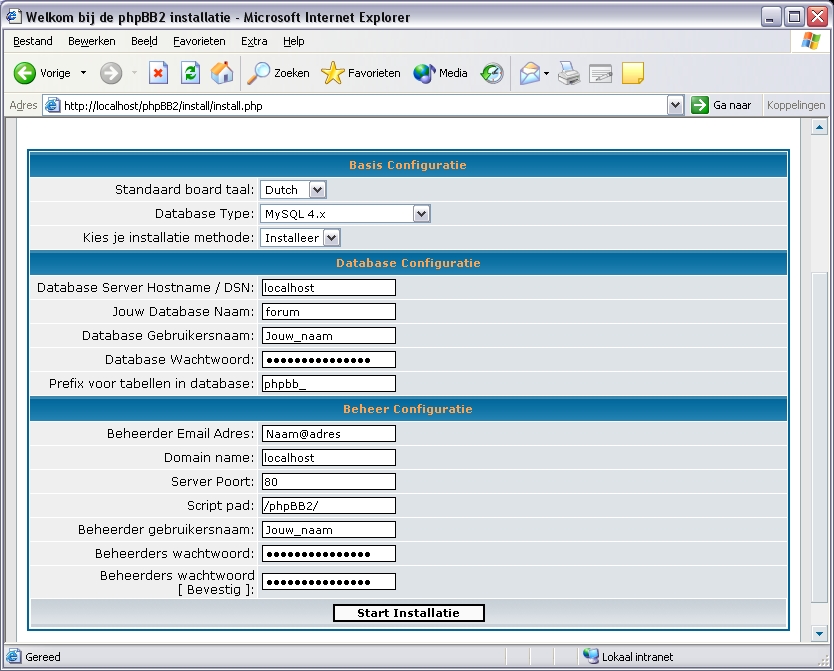The image size is (834, 671).
Task: Click the address bar URL field
Action: 364,105
